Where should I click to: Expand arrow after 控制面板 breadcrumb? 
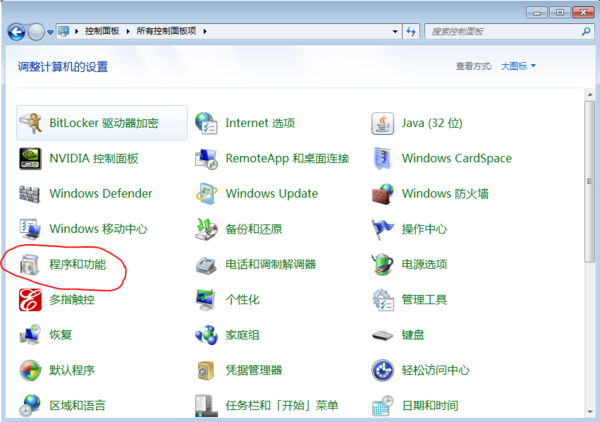point(128,31)
